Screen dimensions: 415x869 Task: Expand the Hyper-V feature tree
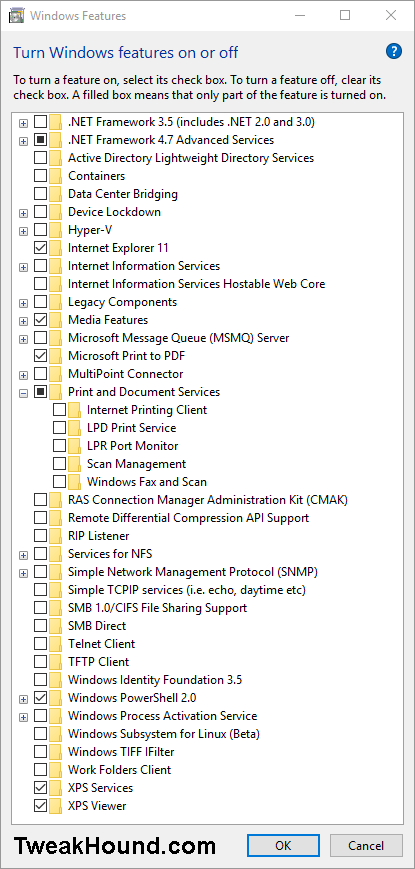[x=23, y=231]
